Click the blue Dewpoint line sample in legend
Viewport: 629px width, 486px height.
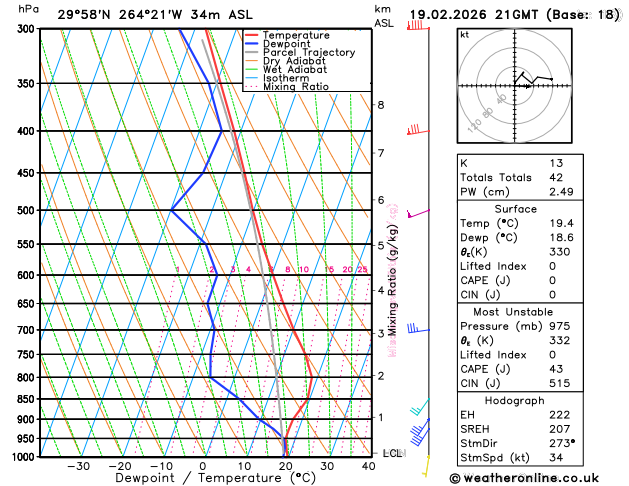click(252, 44)
